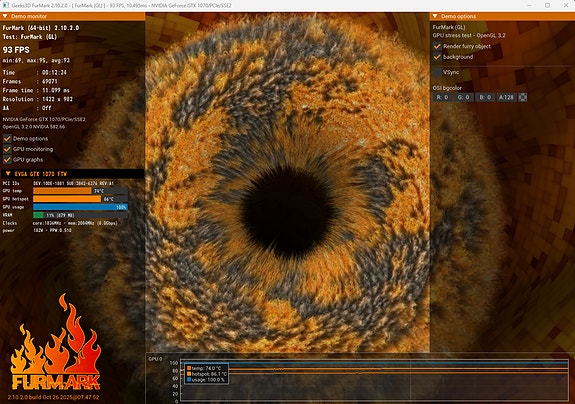575x404 pixels.
Task: Toggle the Demo options checkbox in monitor panel
Action: click(7, 139)
